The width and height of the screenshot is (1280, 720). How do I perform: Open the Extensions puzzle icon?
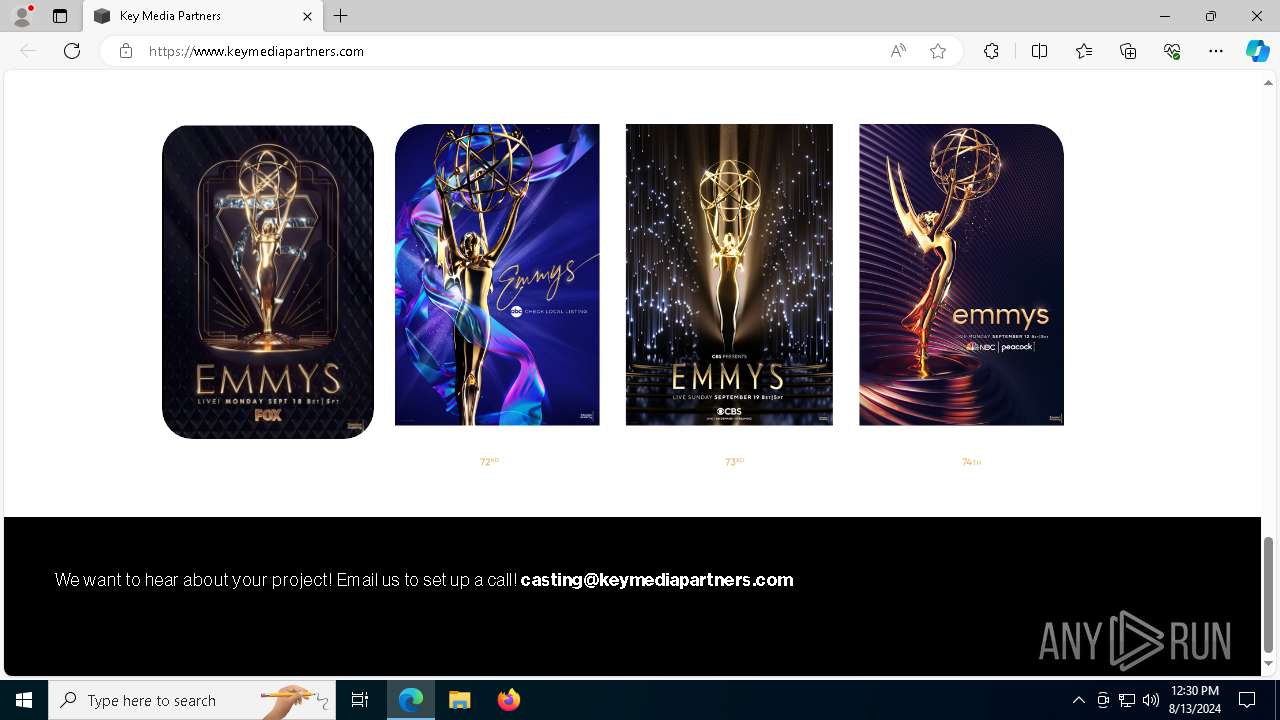(x=991, y=51)
